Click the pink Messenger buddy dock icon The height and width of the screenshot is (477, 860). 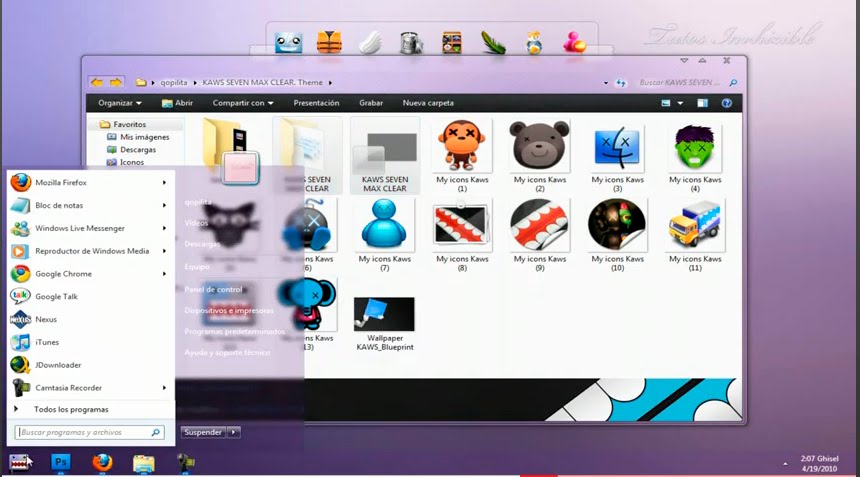[574, 42]
